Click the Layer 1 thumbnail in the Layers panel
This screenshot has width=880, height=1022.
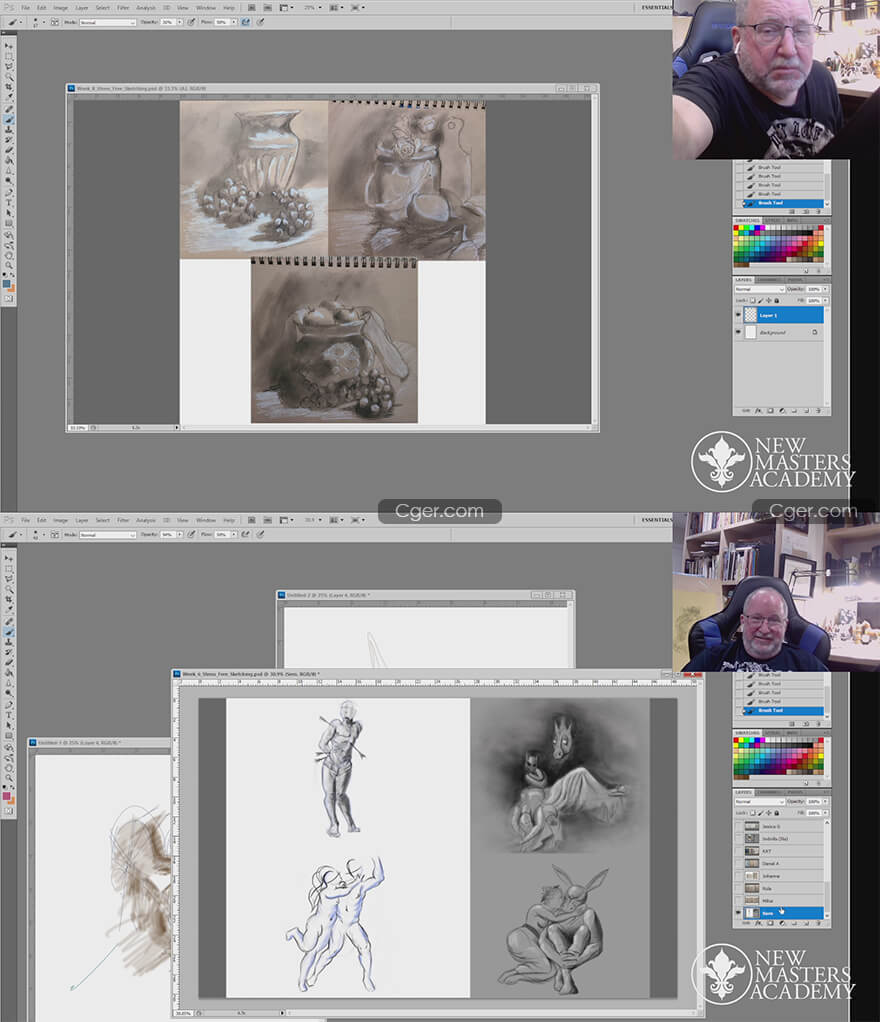coord(751,315)
